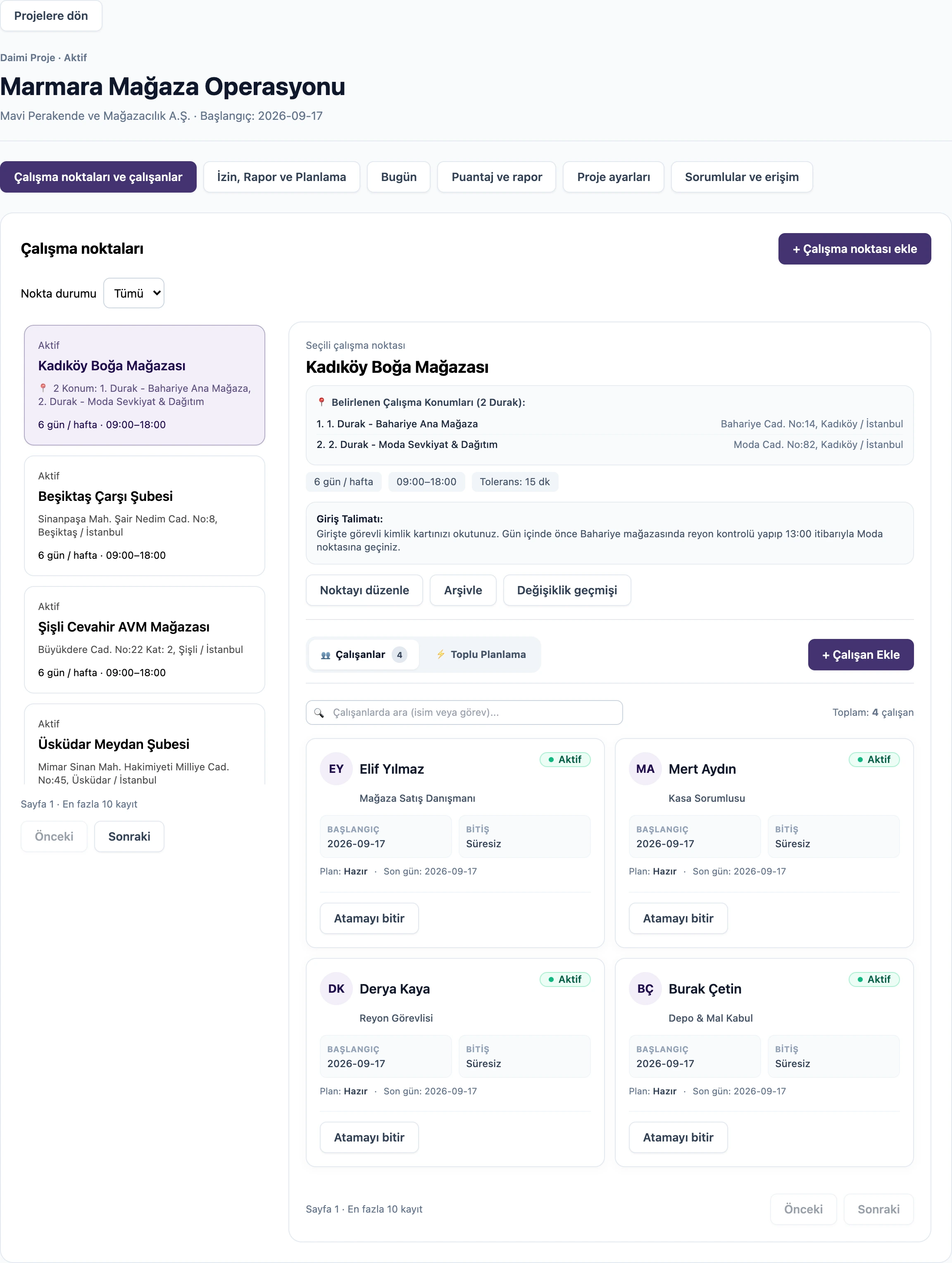The width and height of the screenshot is (952, 1263).
Task: Switch to Toplu Planlama sub-tab
Action: 481,654
